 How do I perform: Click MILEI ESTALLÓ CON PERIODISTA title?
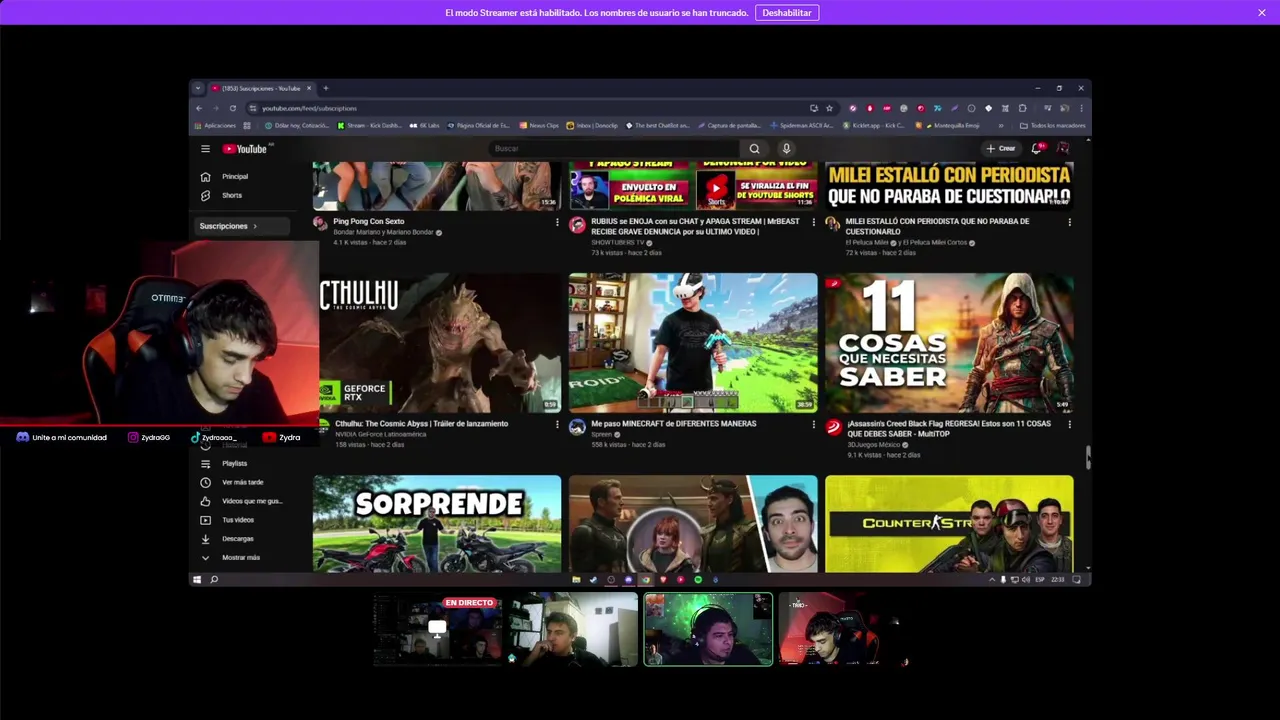point(937,227)
